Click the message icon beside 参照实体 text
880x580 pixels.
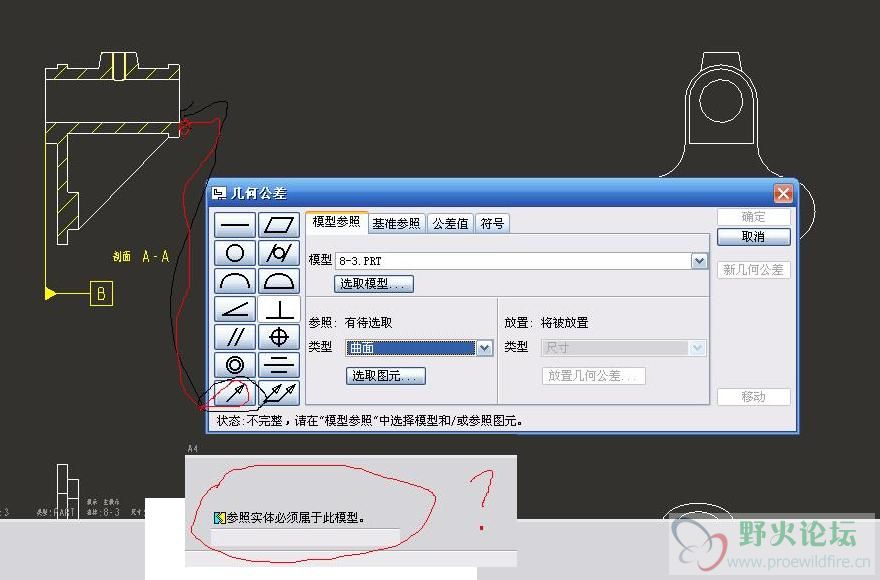tap(219, 518)
